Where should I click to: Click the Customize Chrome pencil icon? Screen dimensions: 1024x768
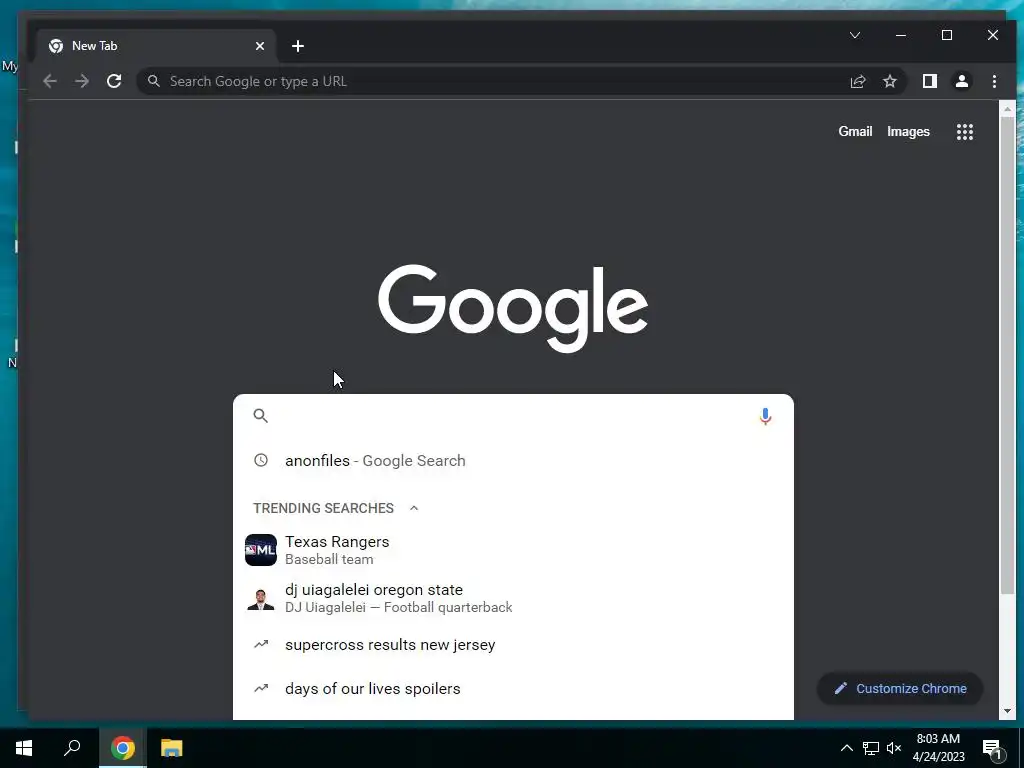click(x=840, y=688)
